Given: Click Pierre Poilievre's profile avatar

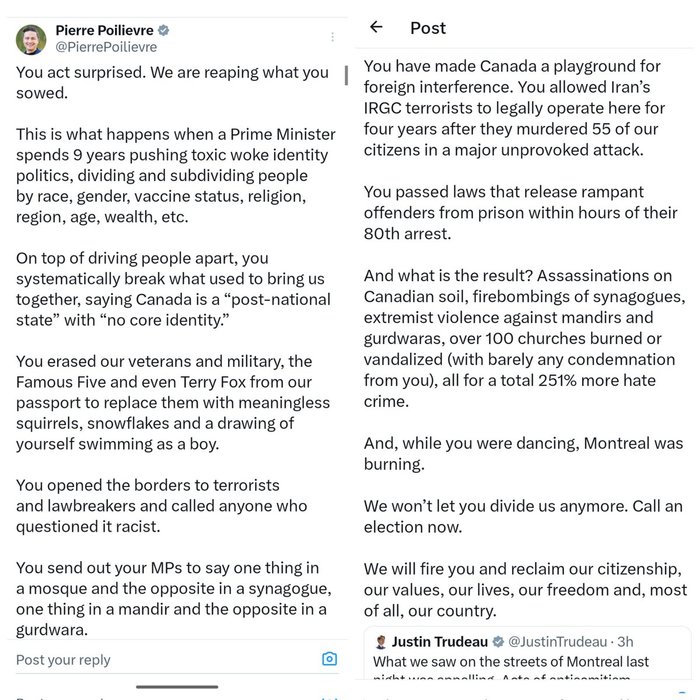Looking at the screenshot, I should tap(31, 40).
